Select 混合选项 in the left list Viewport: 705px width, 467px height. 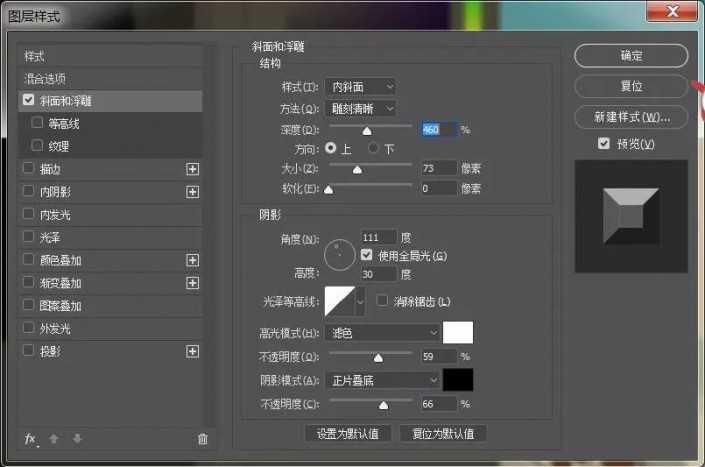46,78
